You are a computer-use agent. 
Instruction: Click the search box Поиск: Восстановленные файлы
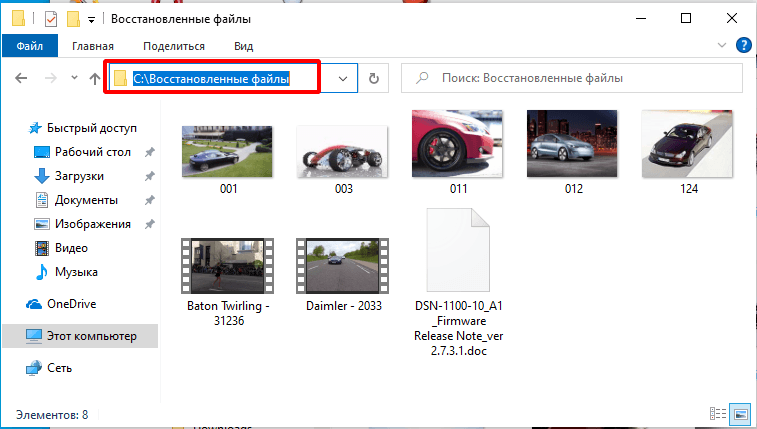[572, 78]
